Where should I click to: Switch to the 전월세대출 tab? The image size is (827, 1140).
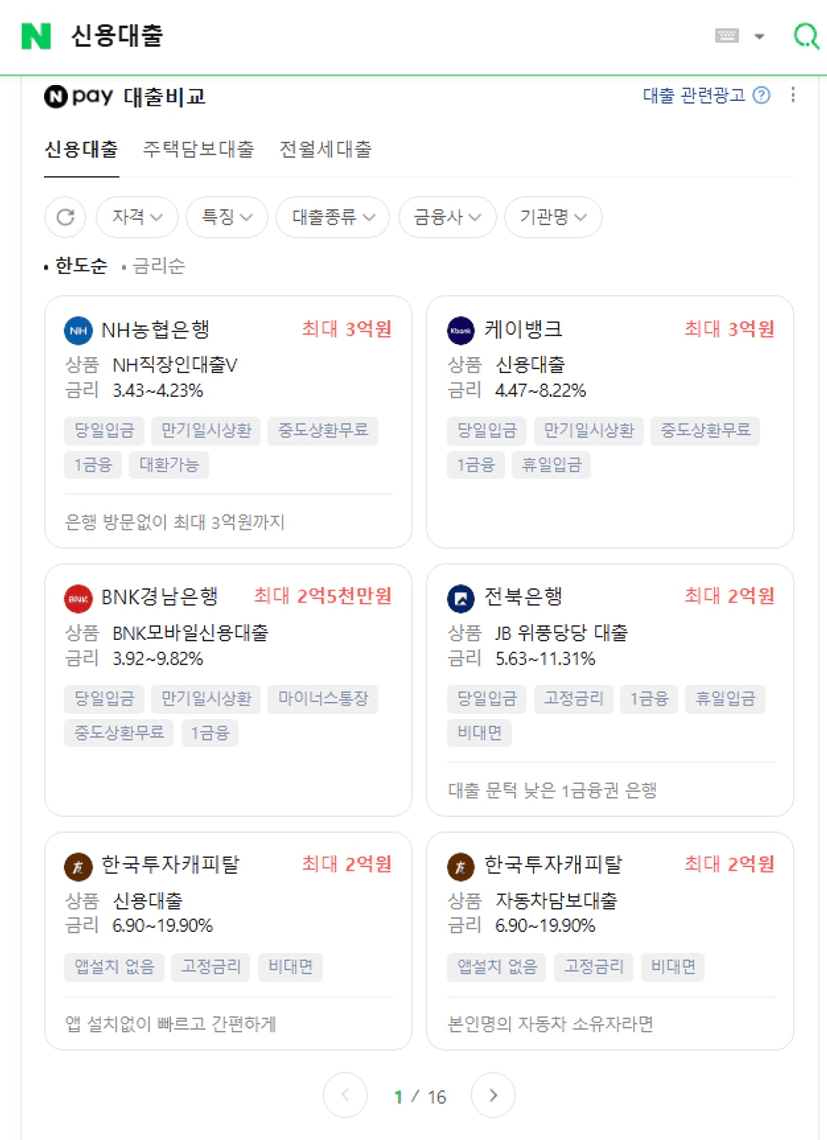click(x=325, y=150)
